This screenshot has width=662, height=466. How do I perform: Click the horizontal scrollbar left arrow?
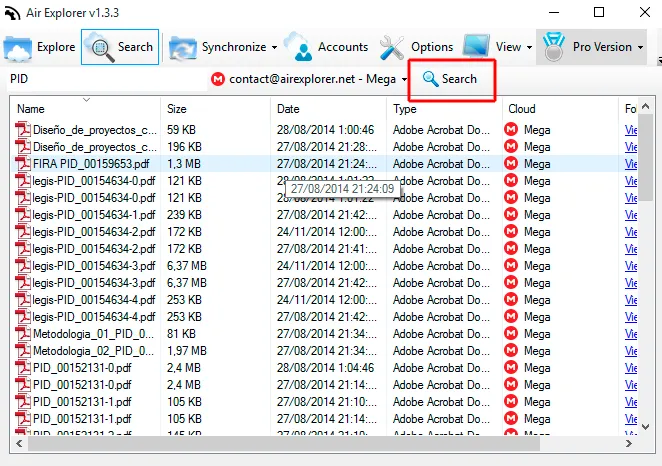(x=19, y=444)
